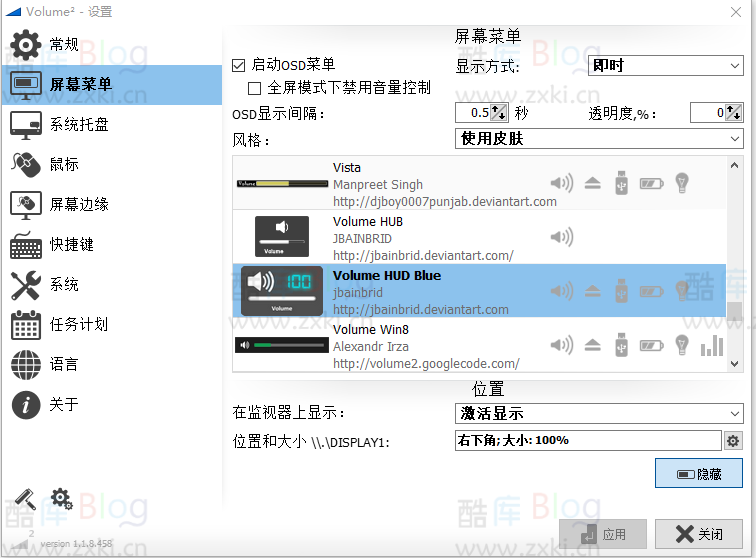Click the wrench icon beside 系统
Screen dimensions: 756x558
[26, 285]
